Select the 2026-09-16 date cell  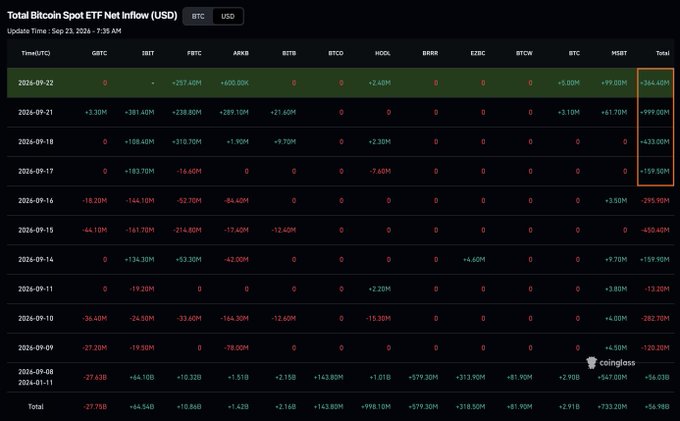(36, 201)
